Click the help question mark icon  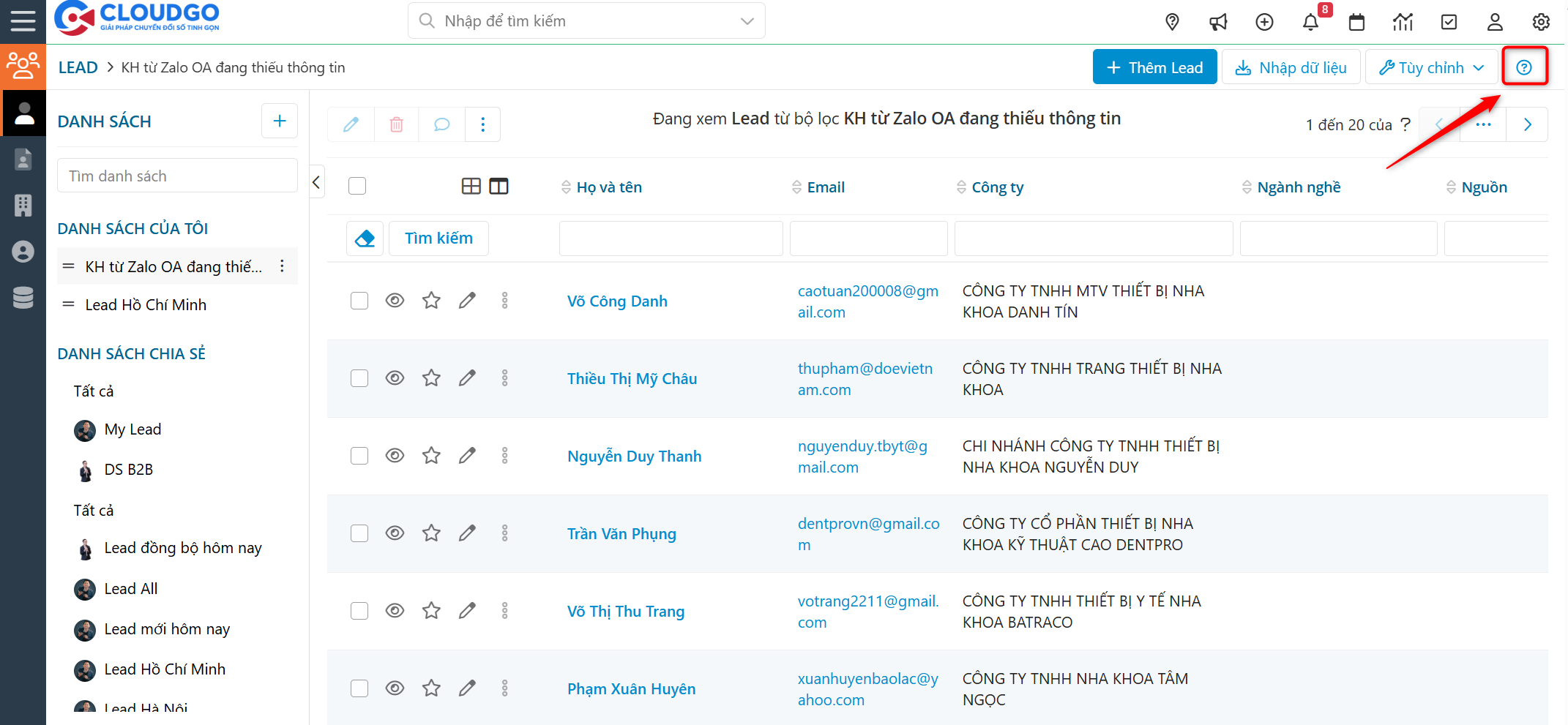point(1524,67)
